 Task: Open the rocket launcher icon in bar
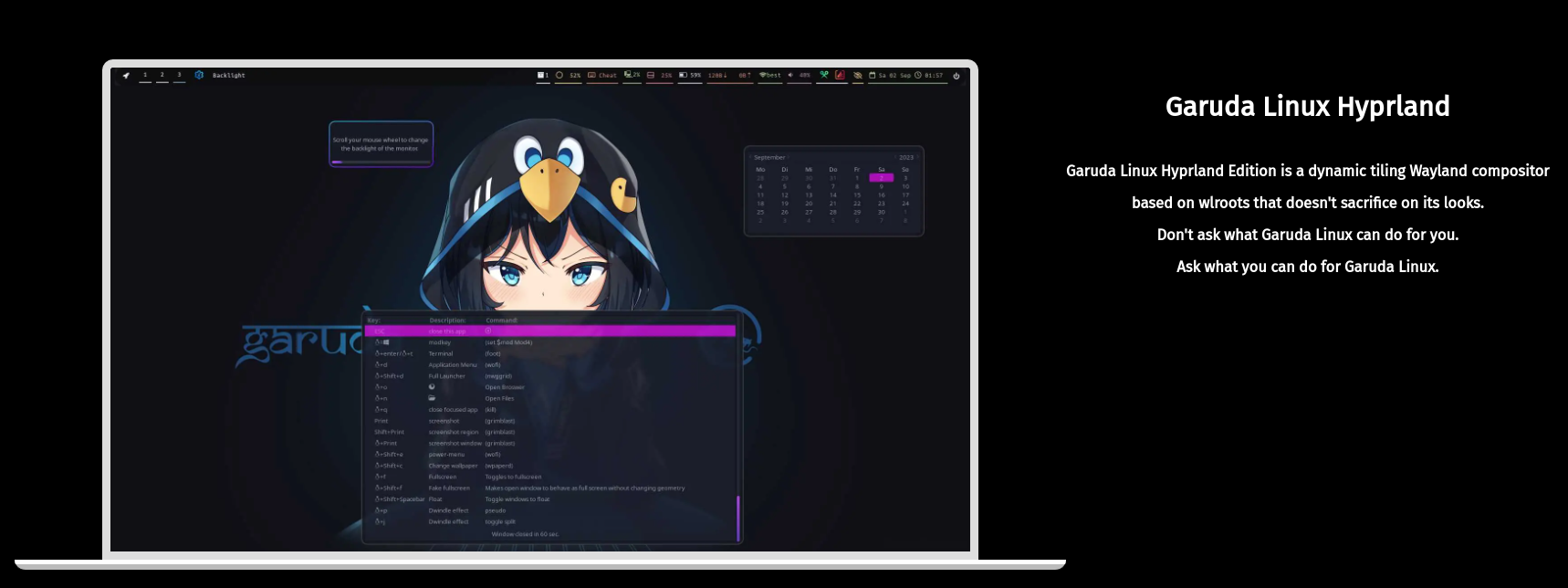(x=126, y=76)
